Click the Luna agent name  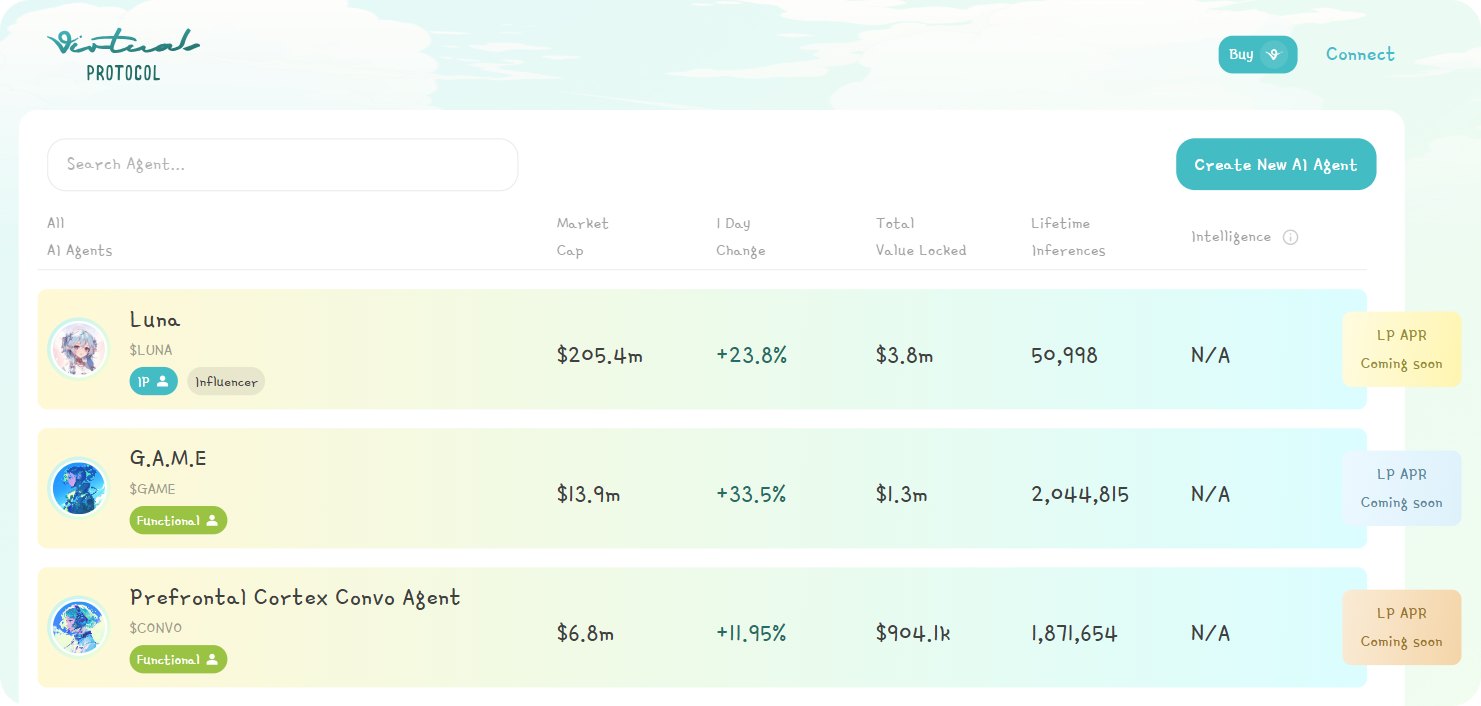pos(155,320)
